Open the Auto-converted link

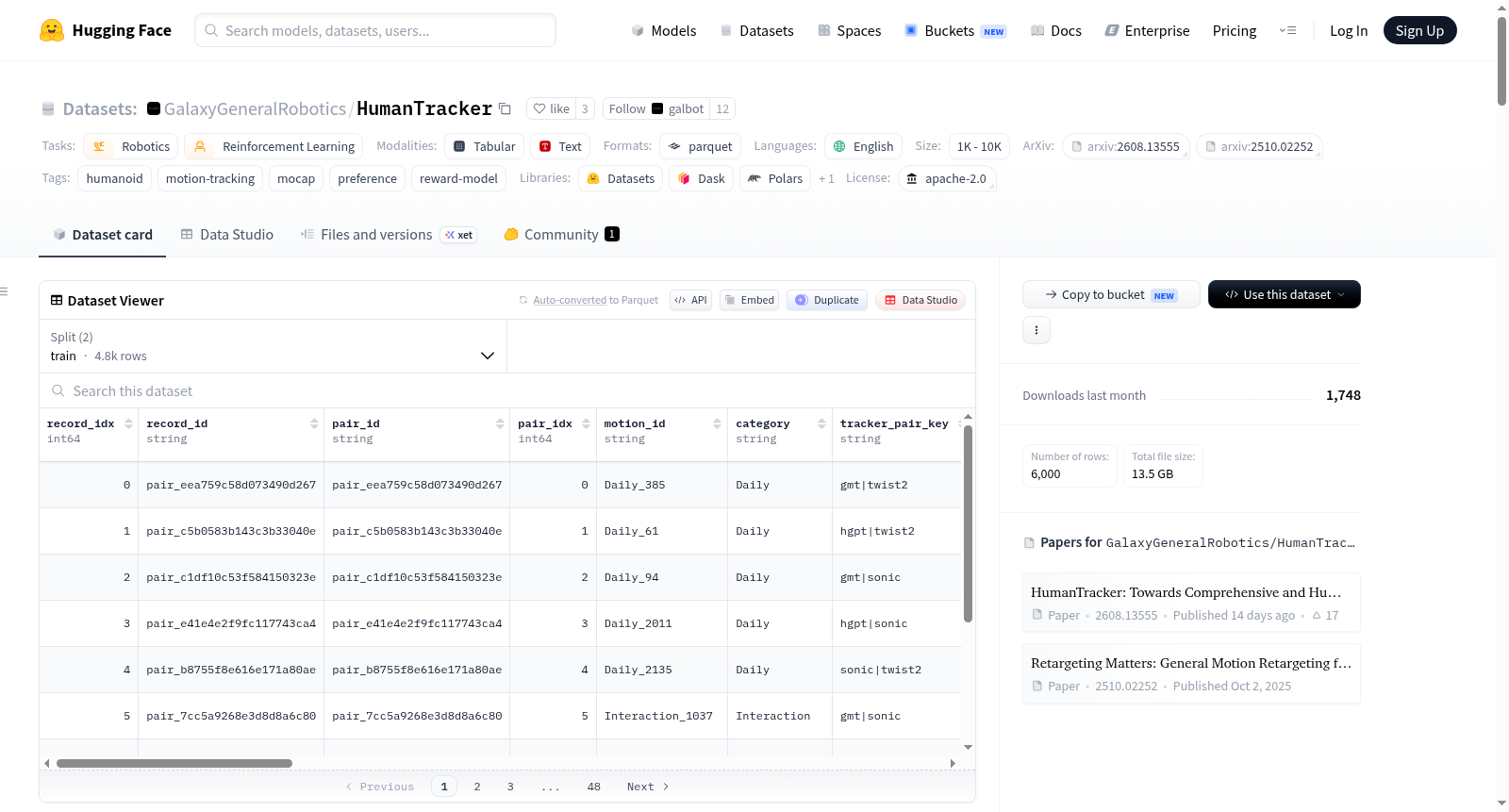point(570,300)
